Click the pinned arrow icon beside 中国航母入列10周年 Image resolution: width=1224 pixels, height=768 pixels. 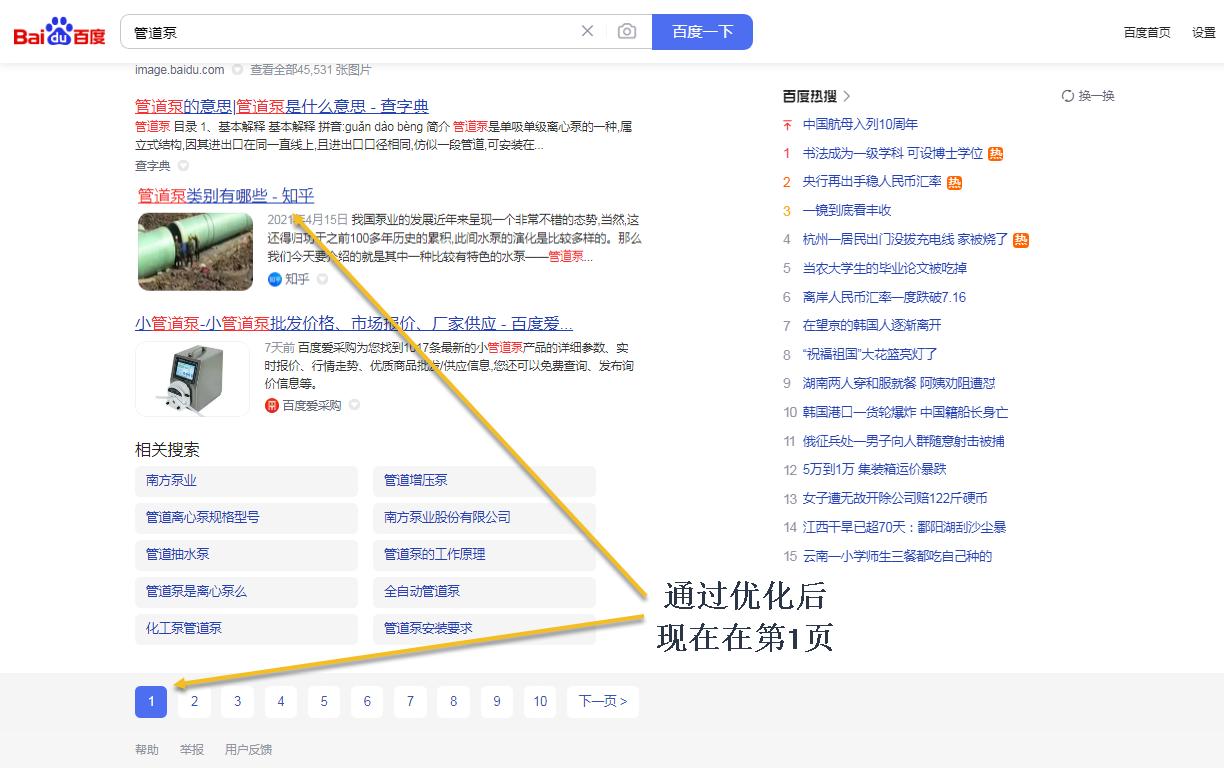tap(787, 124)
